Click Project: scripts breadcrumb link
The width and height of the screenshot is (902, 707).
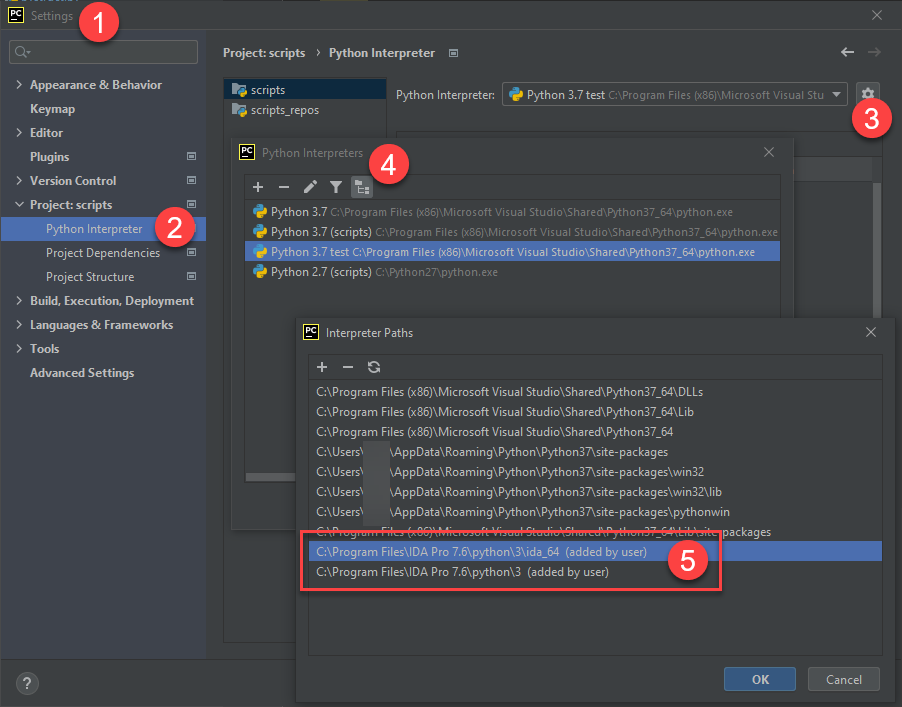click(264, 53)
